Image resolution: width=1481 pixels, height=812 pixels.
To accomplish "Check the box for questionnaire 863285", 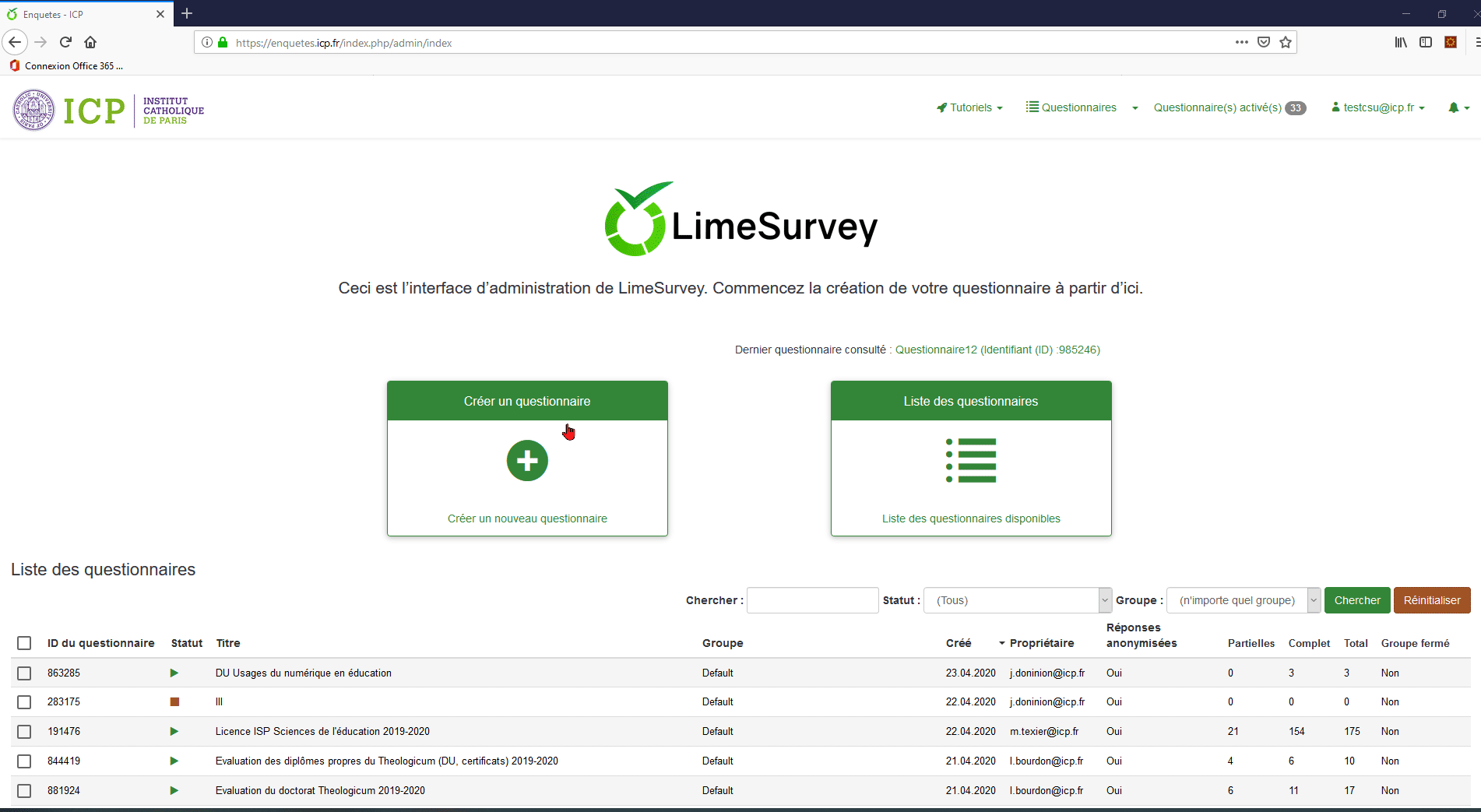I will click(24, 673).
